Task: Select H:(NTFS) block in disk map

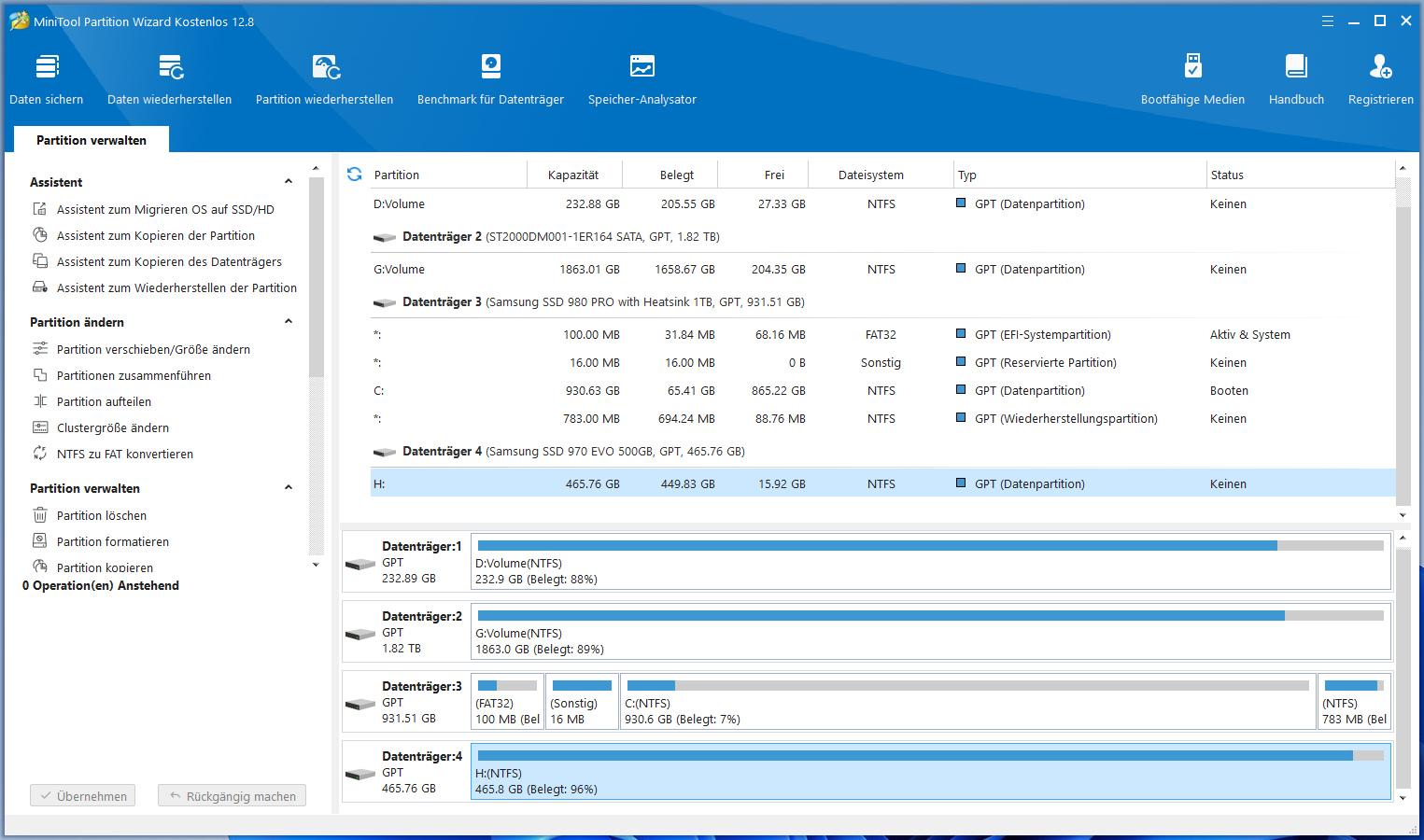Action: [931, 771]
